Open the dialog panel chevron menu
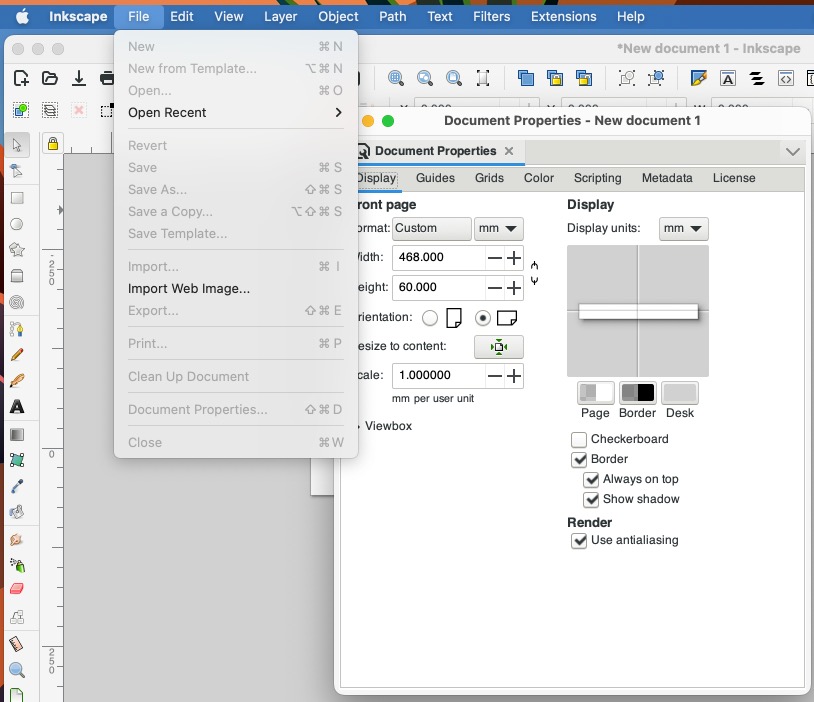This screenshot has width=814, height=702. (793, 152)
